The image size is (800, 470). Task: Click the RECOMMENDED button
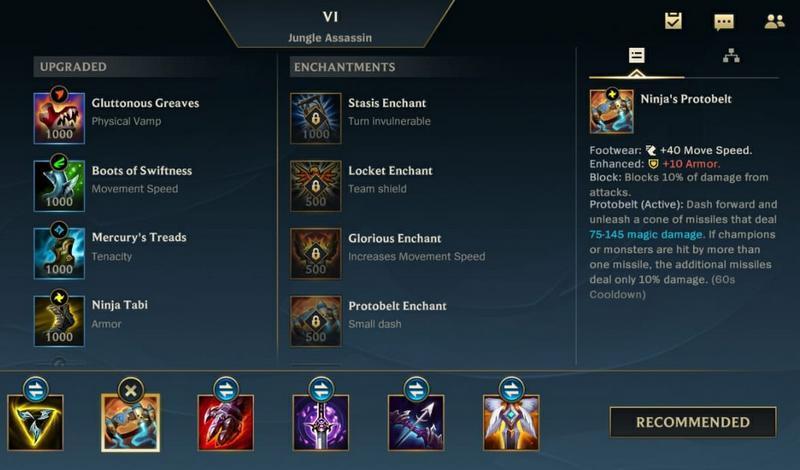[x=693, y=422]
